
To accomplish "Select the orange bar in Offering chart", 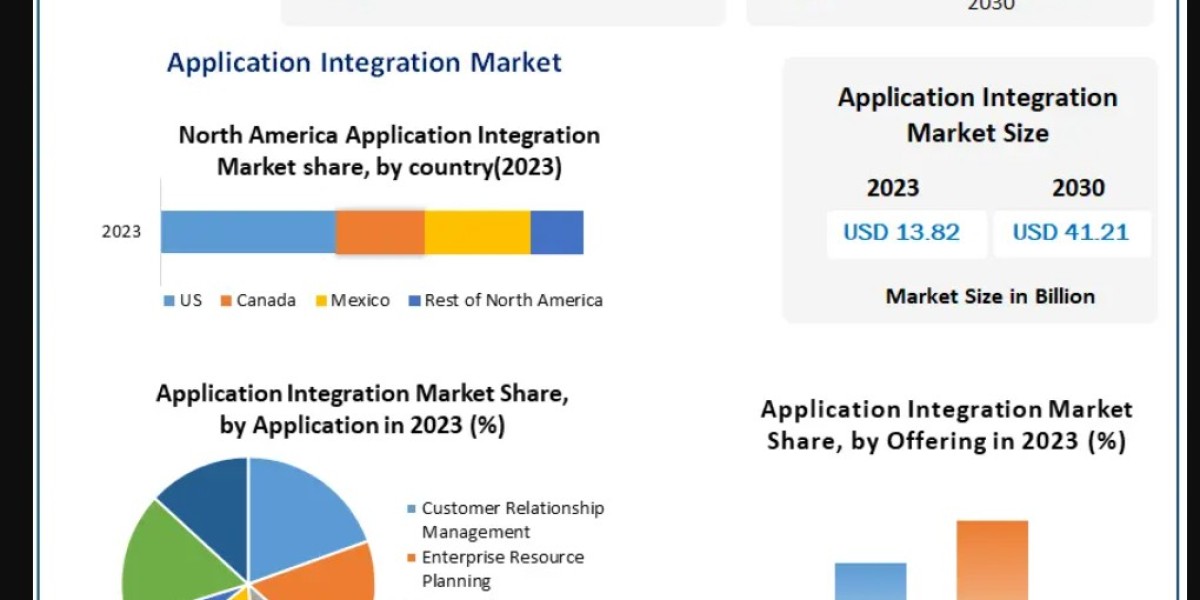I will (x=992, y=560).
